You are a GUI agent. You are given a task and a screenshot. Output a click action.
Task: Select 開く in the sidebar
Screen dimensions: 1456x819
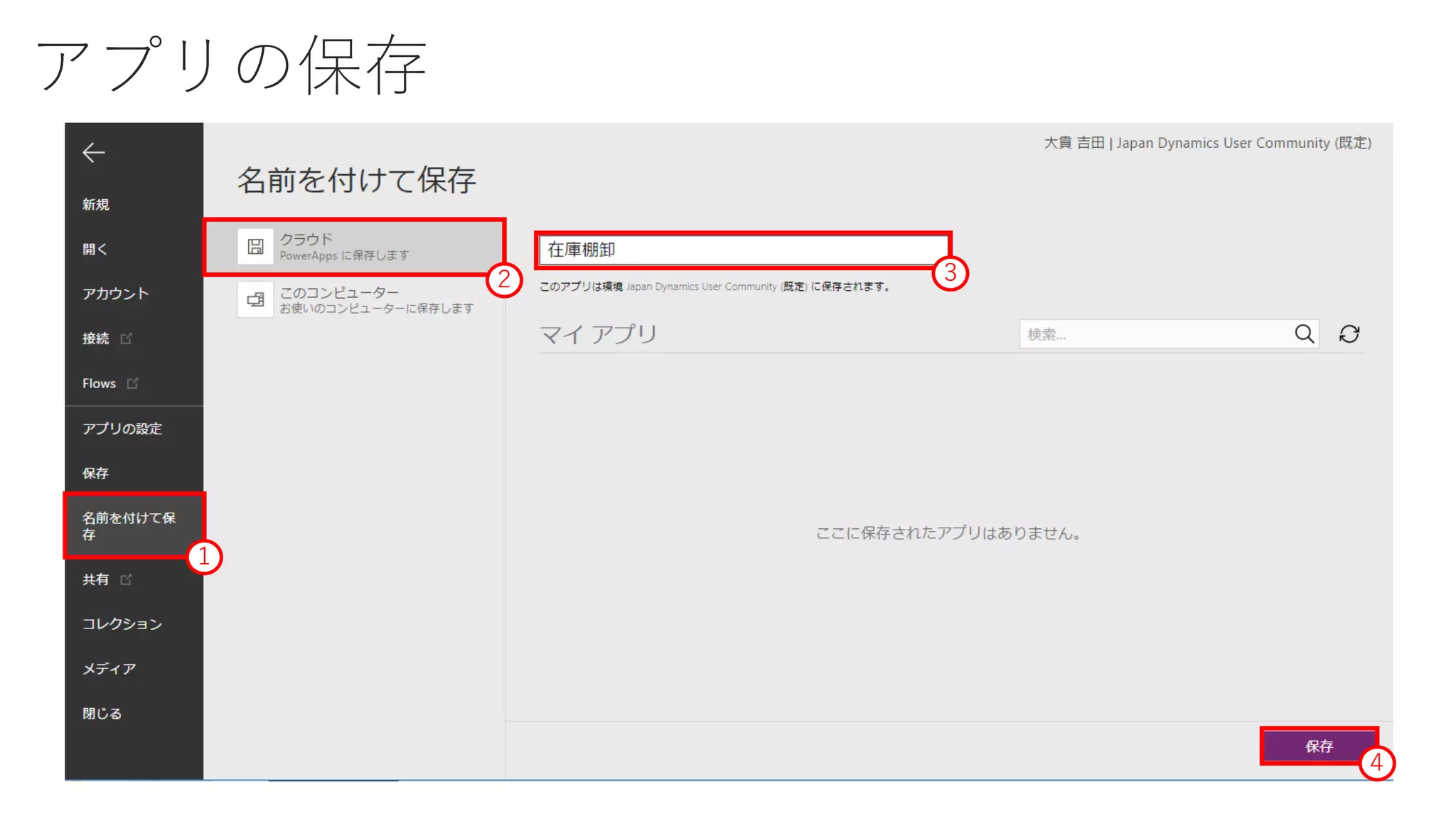tap(95, 250)
